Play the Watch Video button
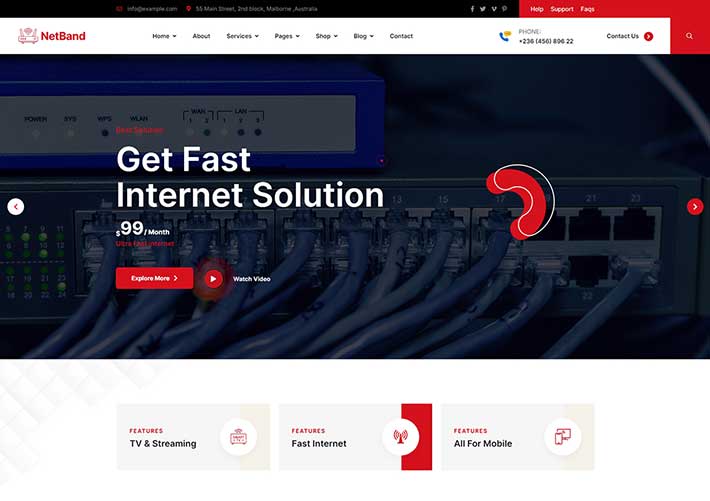Image resolution: width=710 pixels, height=501 pixels. (213, 279)
